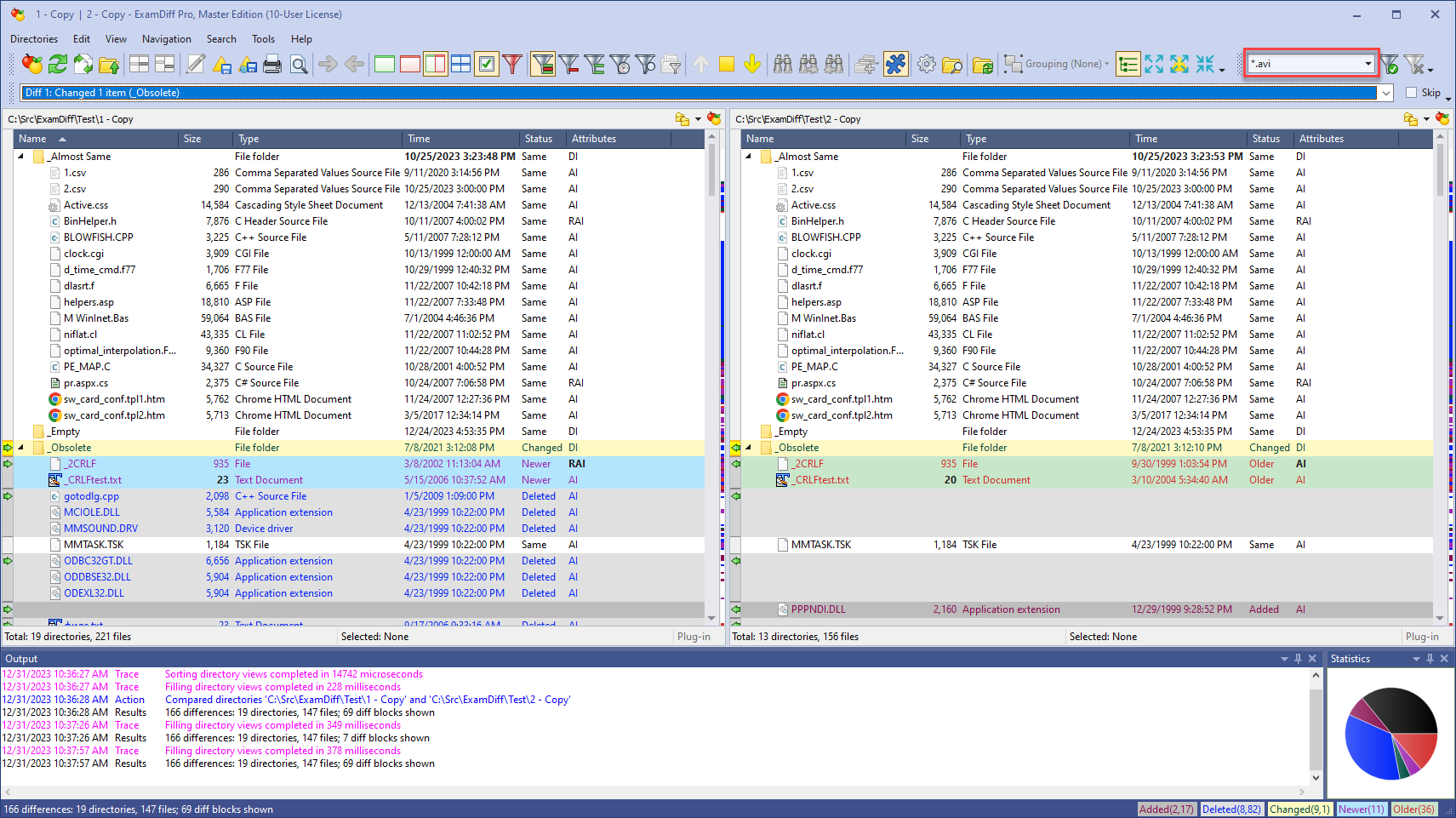Open the Edit menu

(x=82, y=39)
